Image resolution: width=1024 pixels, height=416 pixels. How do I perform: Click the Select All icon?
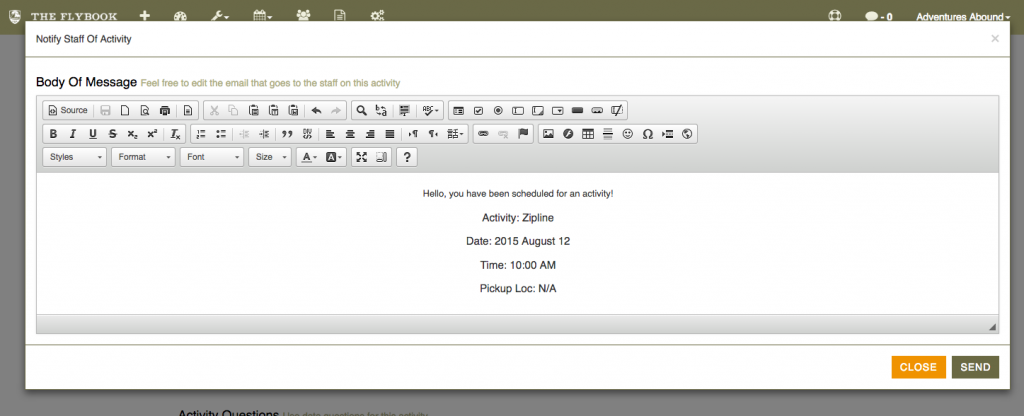(404, 110)
